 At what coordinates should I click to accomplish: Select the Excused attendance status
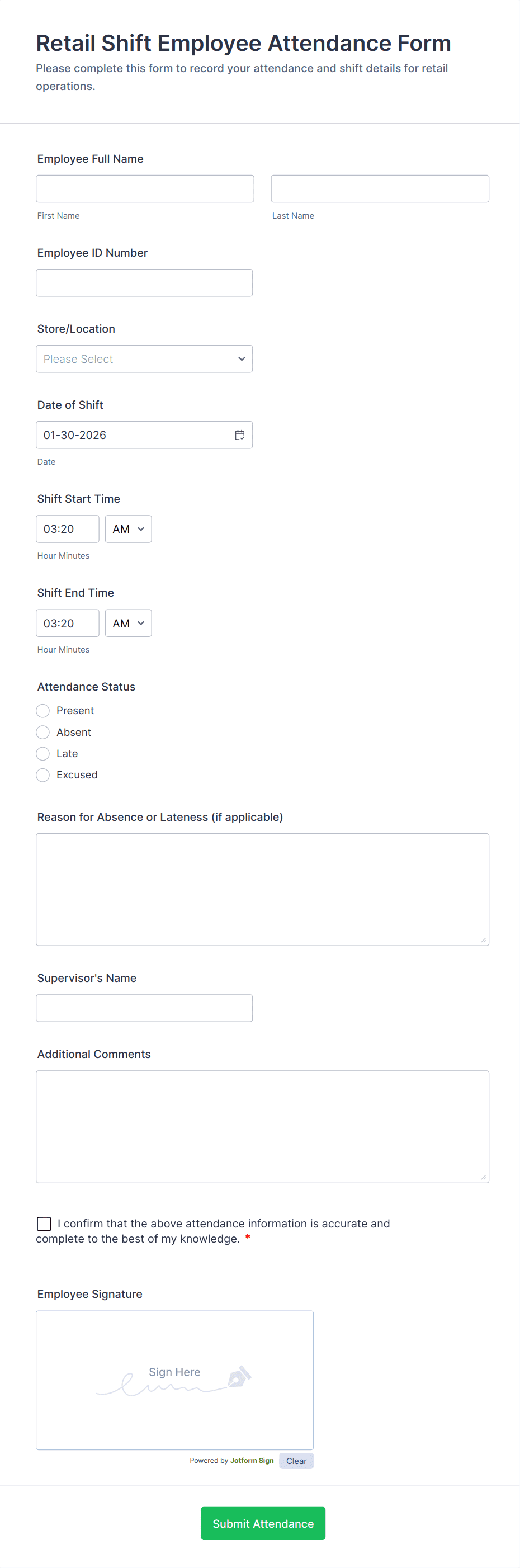pos(42,774)
